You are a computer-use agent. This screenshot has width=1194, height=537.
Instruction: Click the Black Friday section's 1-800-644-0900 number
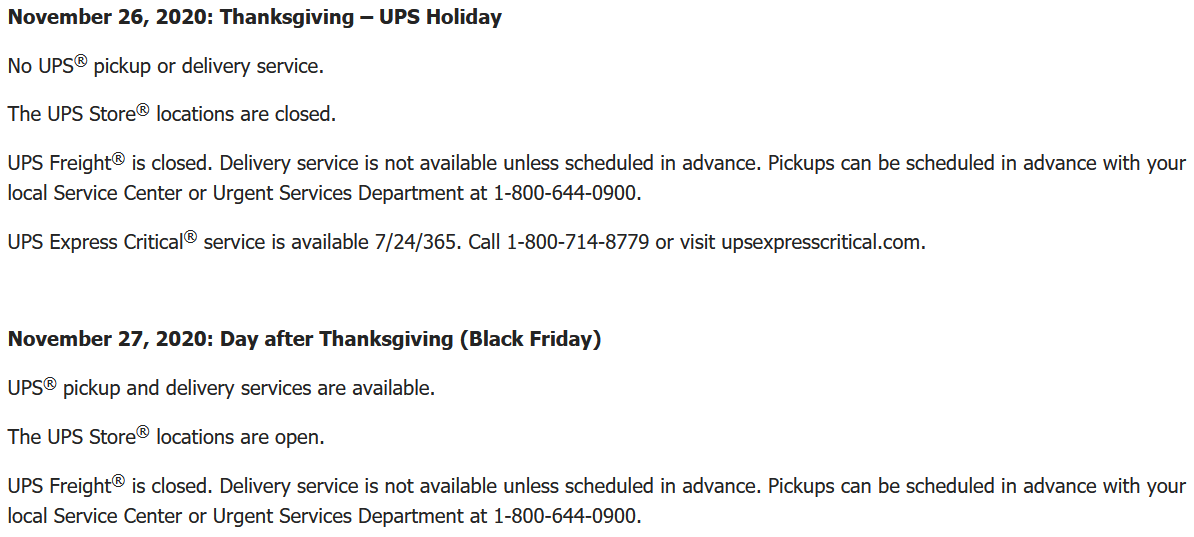coord(566,516)
